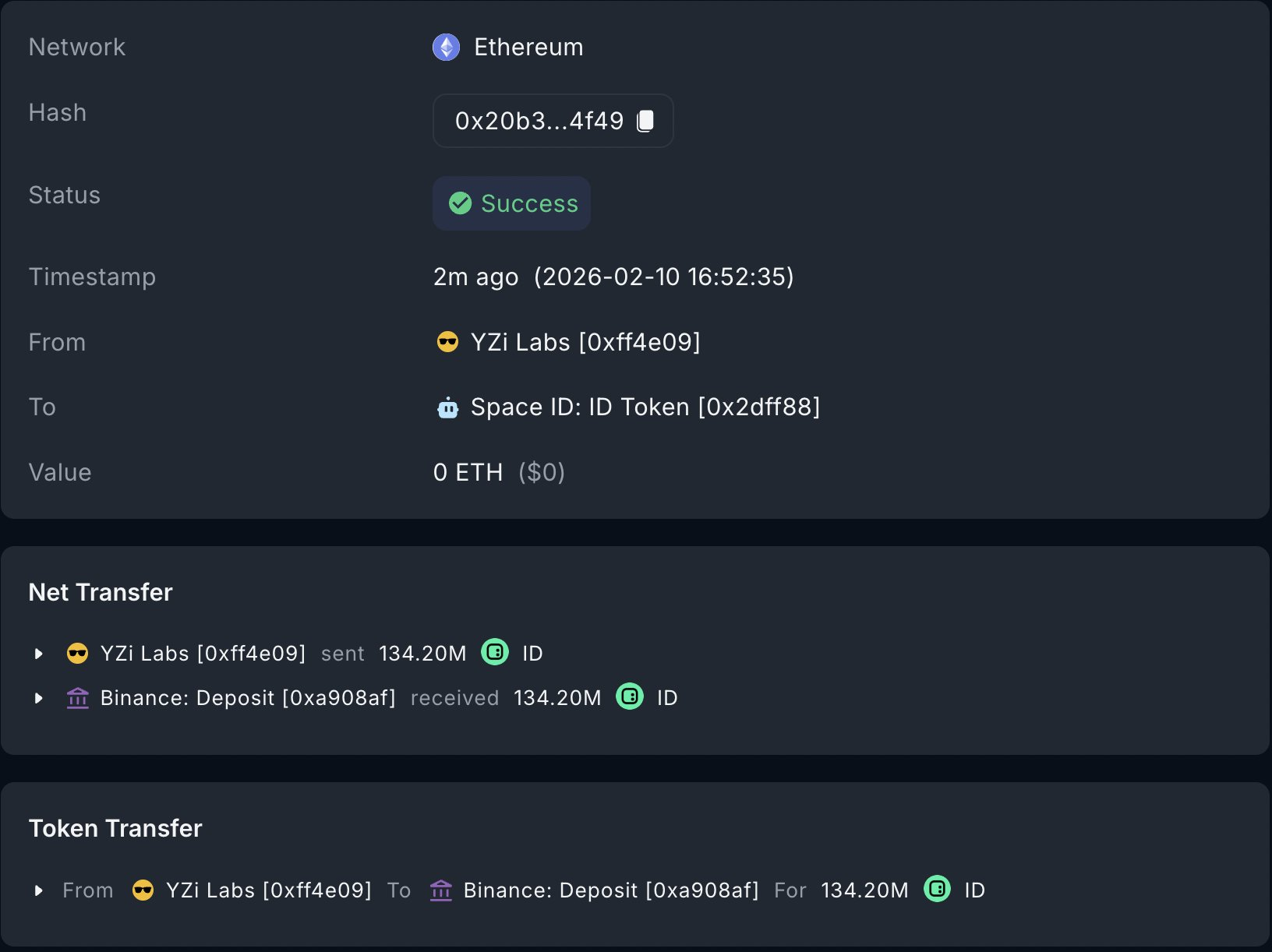Open YZi Labs [0xff4e09] in Token Transfer

[269, 890]
